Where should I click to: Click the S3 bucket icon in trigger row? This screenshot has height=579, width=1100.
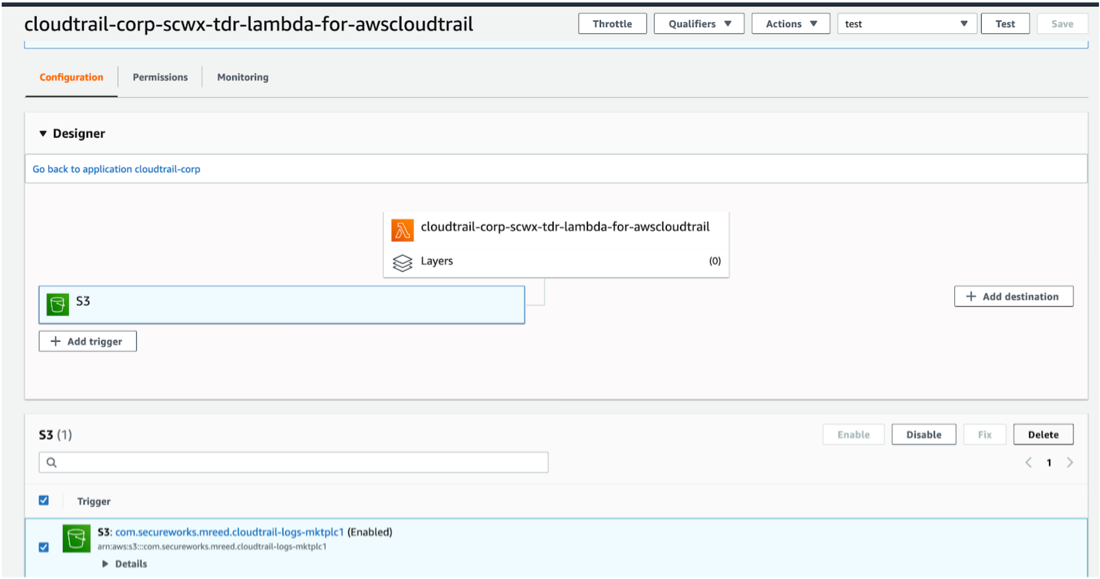76,539
